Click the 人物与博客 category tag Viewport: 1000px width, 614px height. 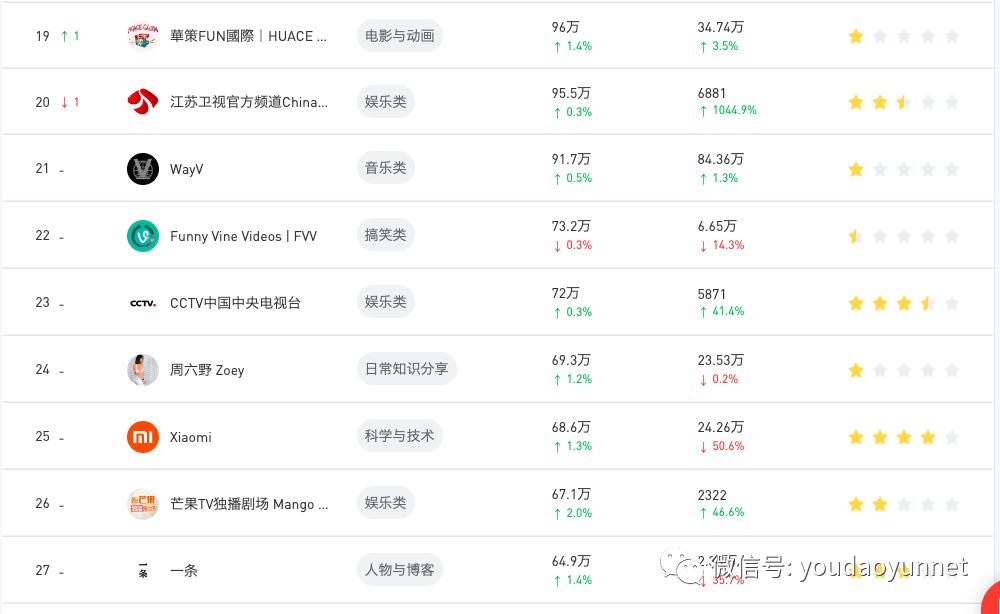[x=399, y=570]
